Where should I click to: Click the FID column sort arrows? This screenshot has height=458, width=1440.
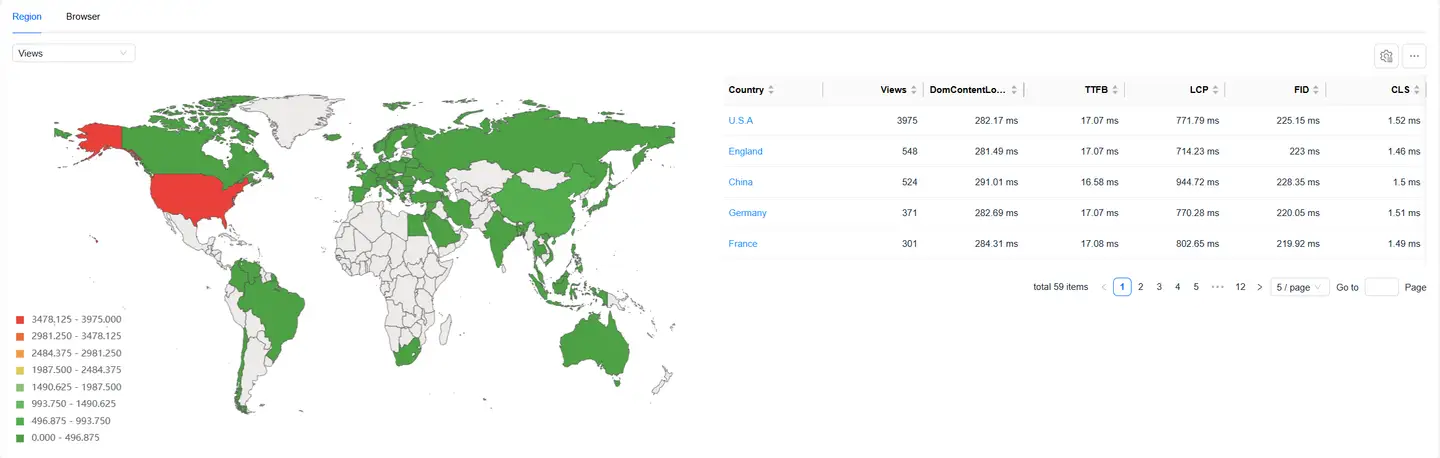click(1315, 90)
